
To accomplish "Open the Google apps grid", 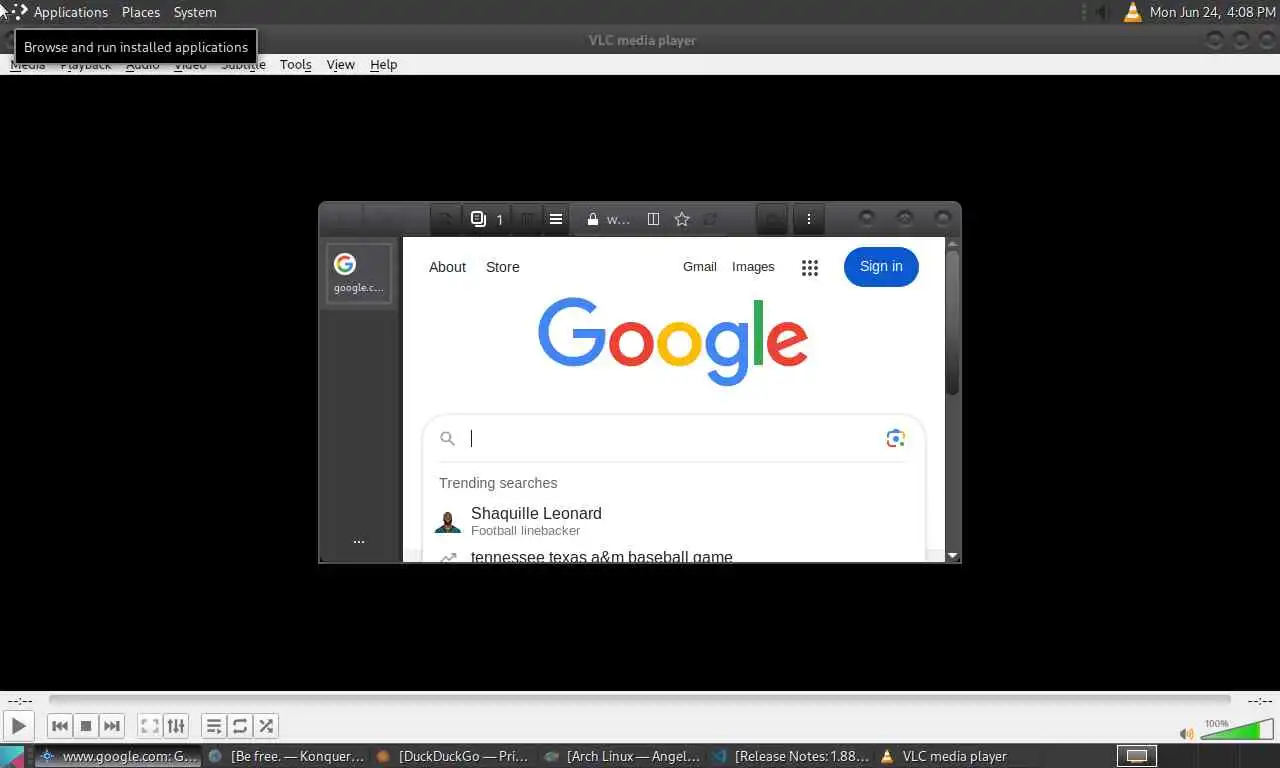I will tap(810, 268).
